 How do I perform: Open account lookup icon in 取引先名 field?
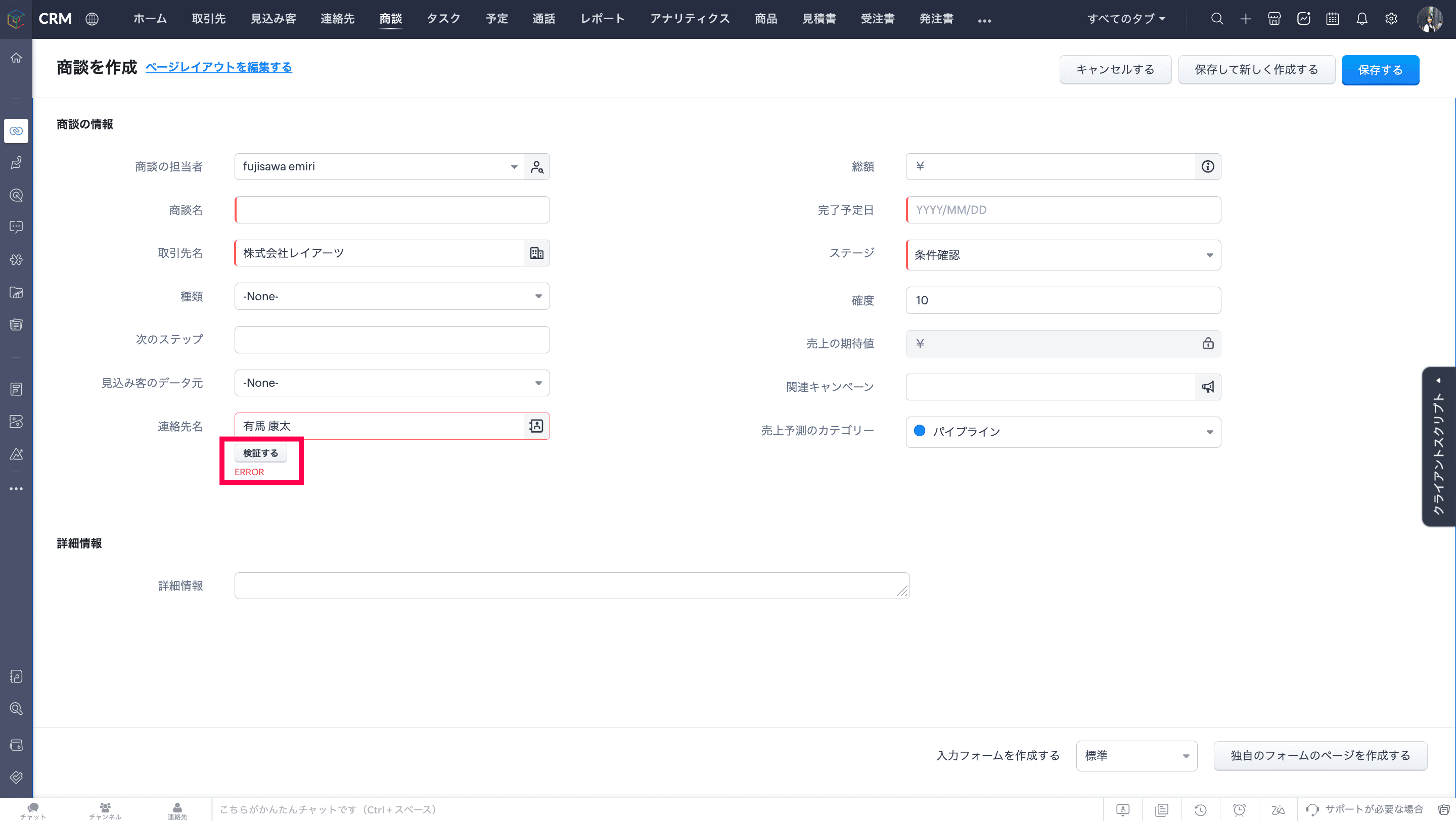pyautogui.click(x=536, y=253)
